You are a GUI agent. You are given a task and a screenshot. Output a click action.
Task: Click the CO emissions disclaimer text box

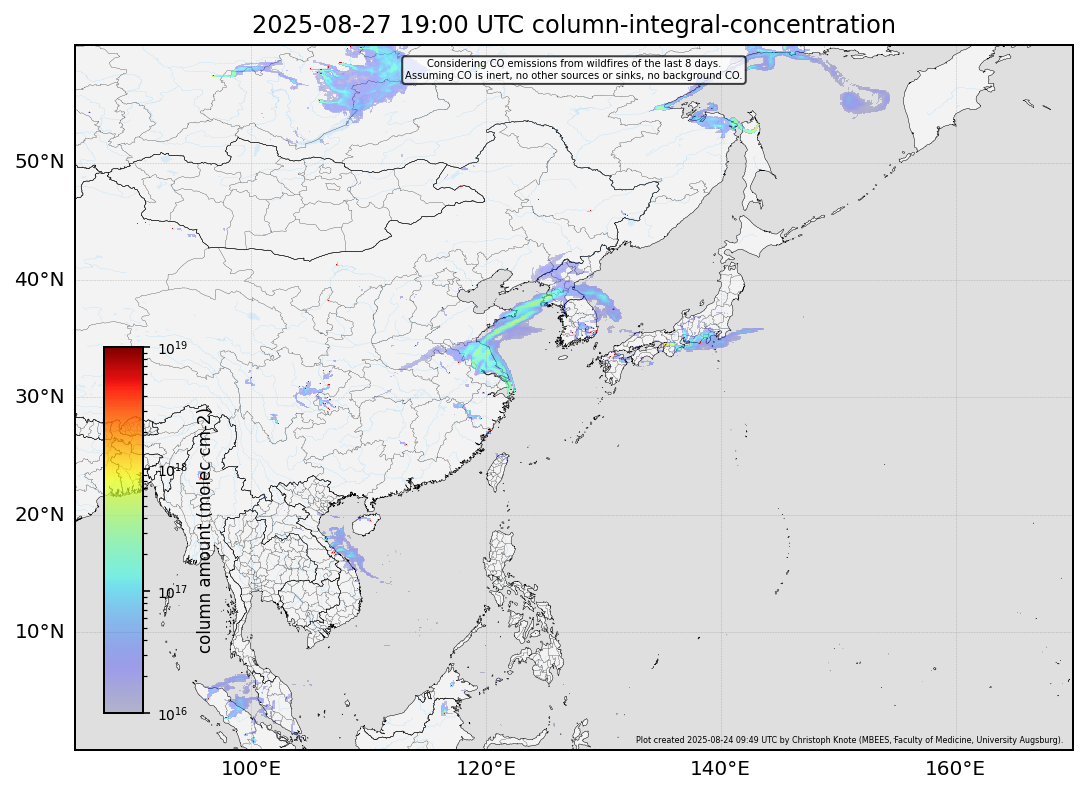573,69
